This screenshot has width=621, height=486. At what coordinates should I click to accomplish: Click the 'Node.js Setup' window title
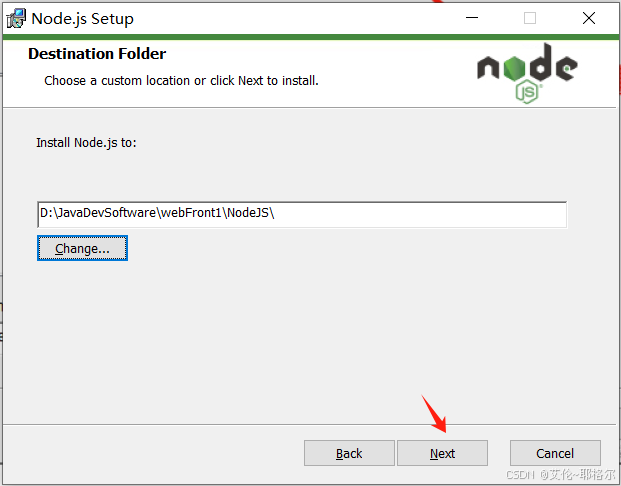click(x=82, y=19)
